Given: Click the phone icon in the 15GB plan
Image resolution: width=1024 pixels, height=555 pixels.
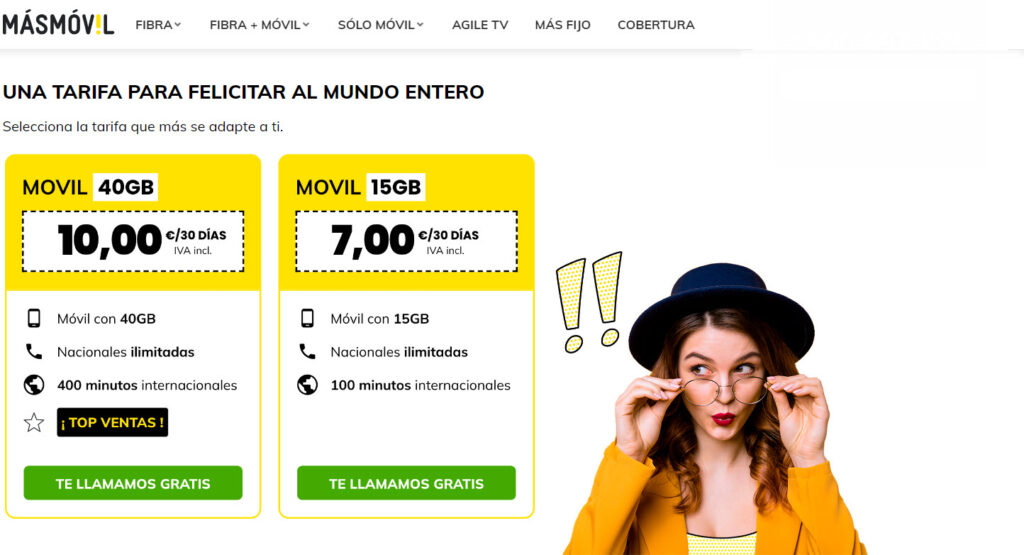Looking at the screenshot, I should [307, 319].
